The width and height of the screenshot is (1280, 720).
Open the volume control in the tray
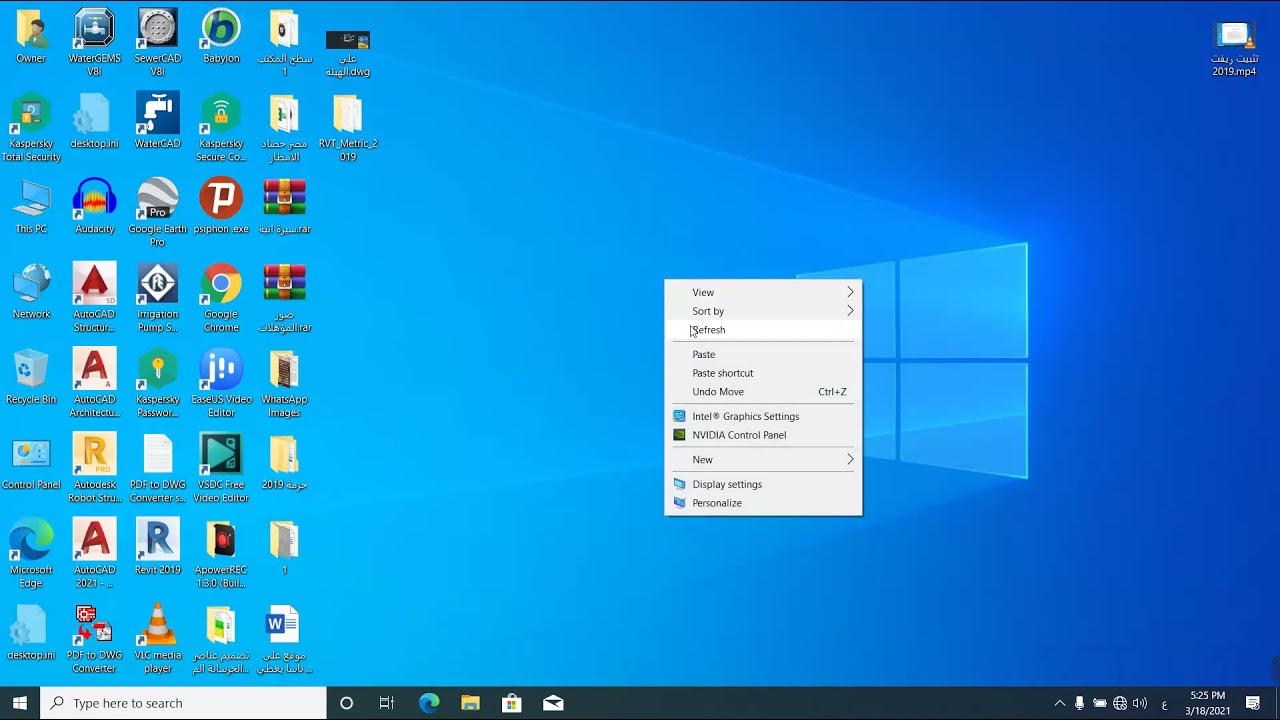[1140, 703]
